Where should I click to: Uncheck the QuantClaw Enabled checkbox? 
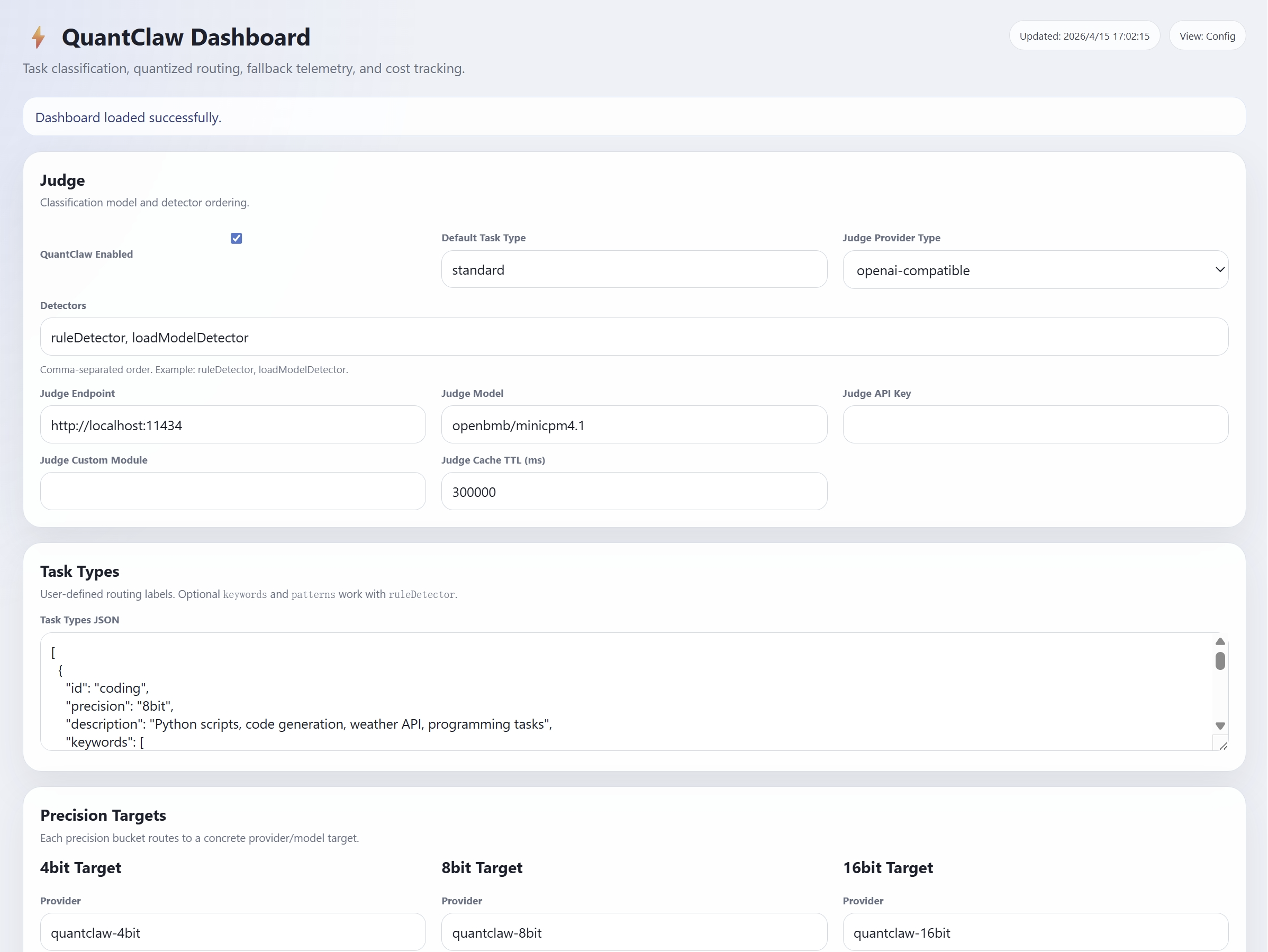click(x=236, y=239)
